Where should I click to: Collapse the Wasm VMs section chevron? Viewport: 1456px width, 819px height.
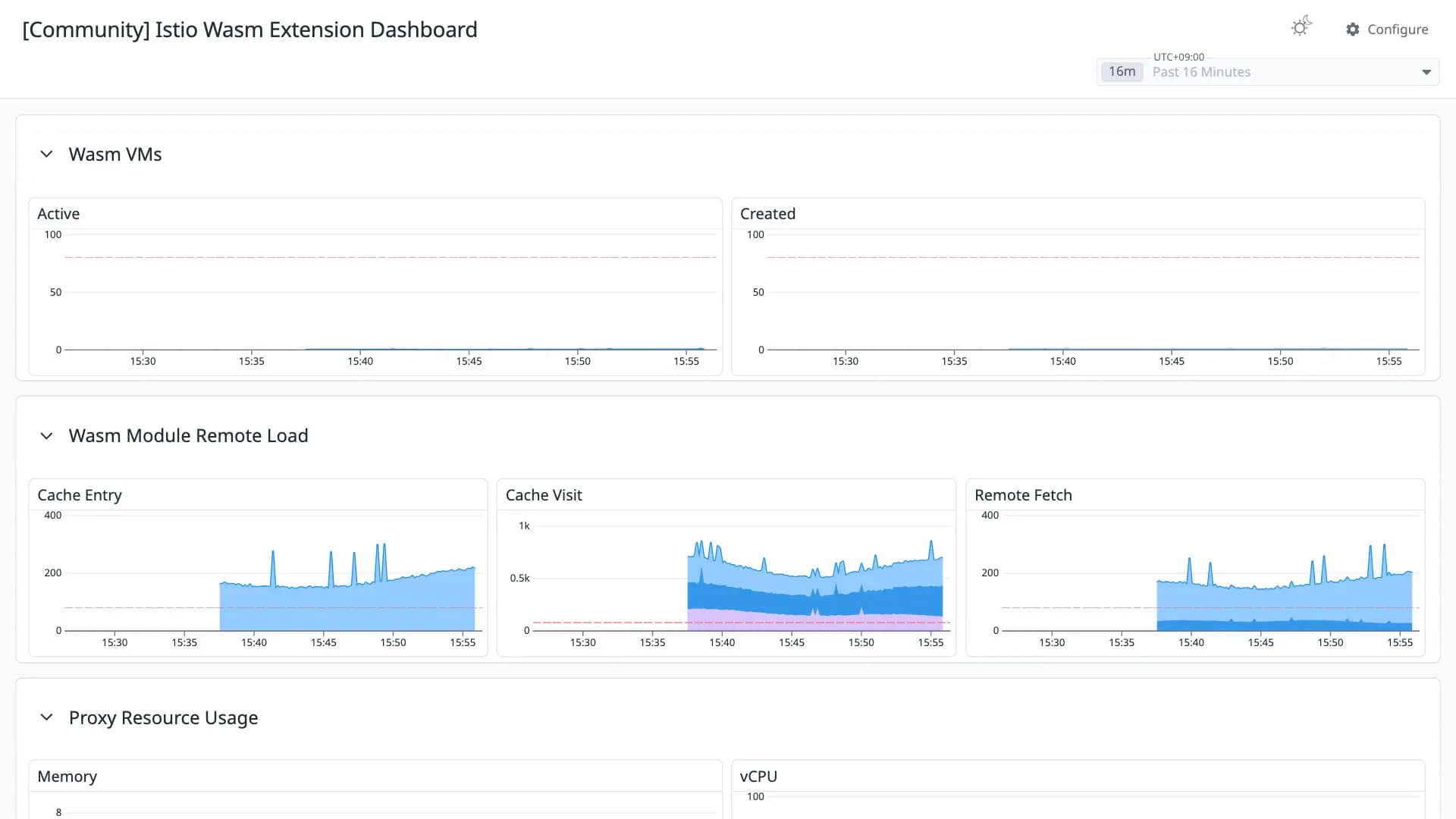pyautogui.click(x=46, y=155)
